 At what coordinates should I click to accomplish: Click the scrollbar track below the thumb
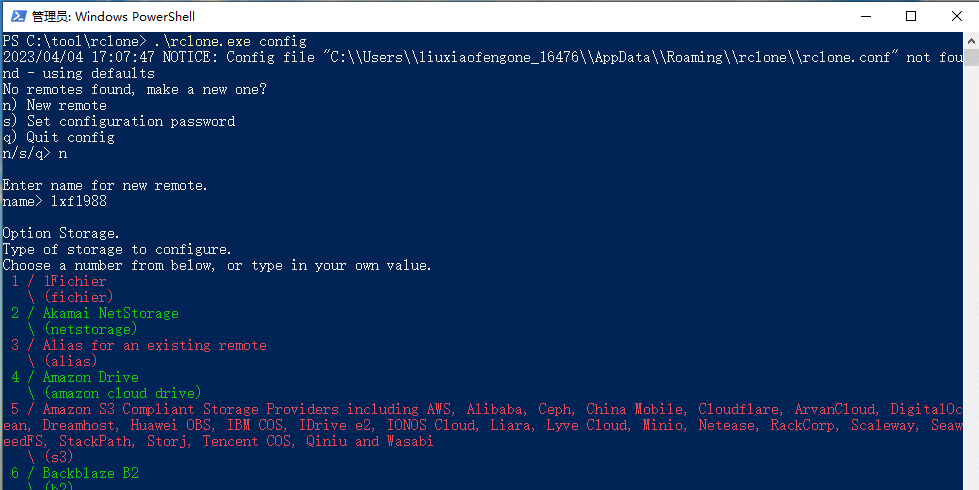click(x=970, y=300)
